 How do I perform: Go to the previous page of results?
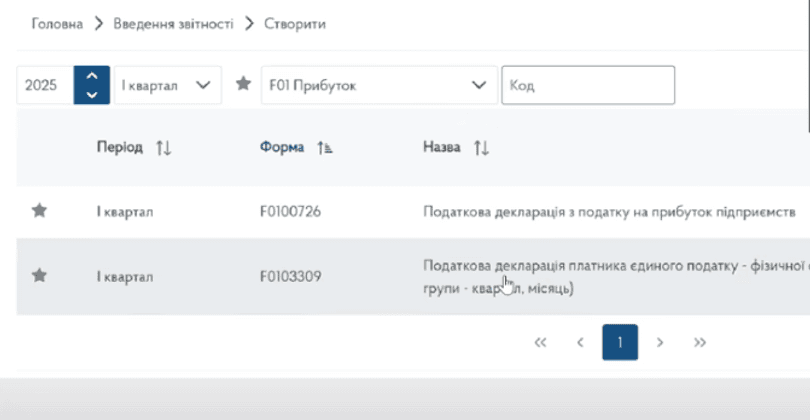pyautogui.click(x=580, y=343)
